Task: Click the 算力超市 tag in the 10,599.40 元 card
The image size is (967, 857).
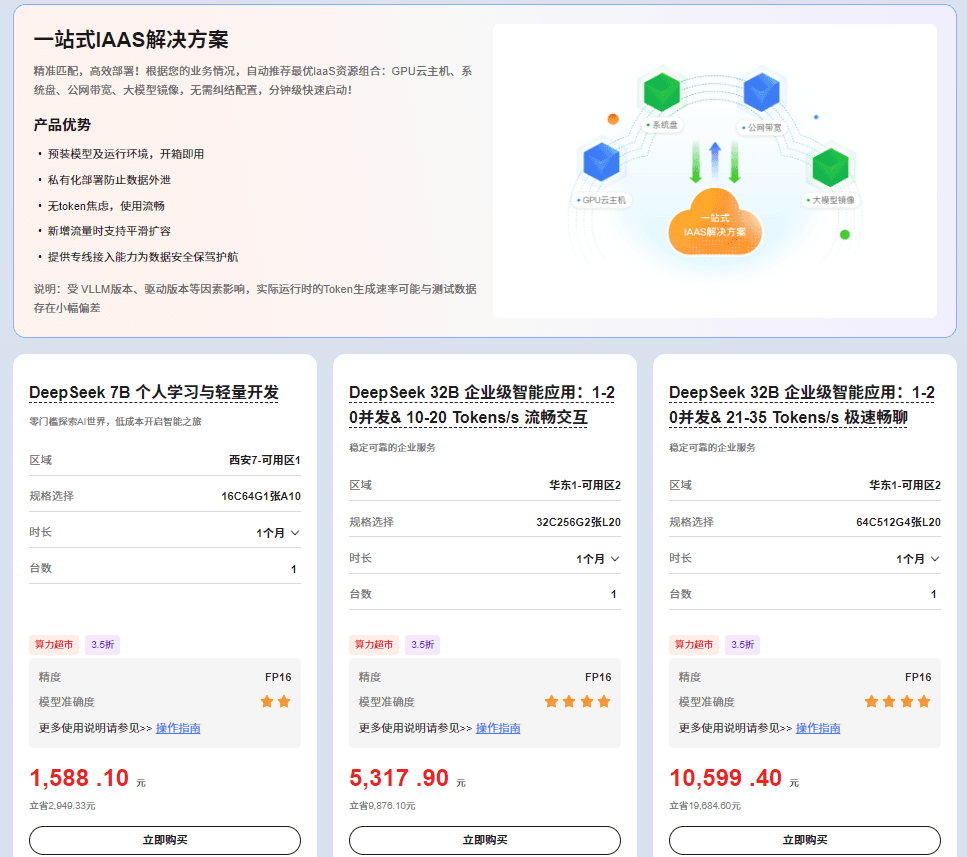Action: (x=694, y=644)
